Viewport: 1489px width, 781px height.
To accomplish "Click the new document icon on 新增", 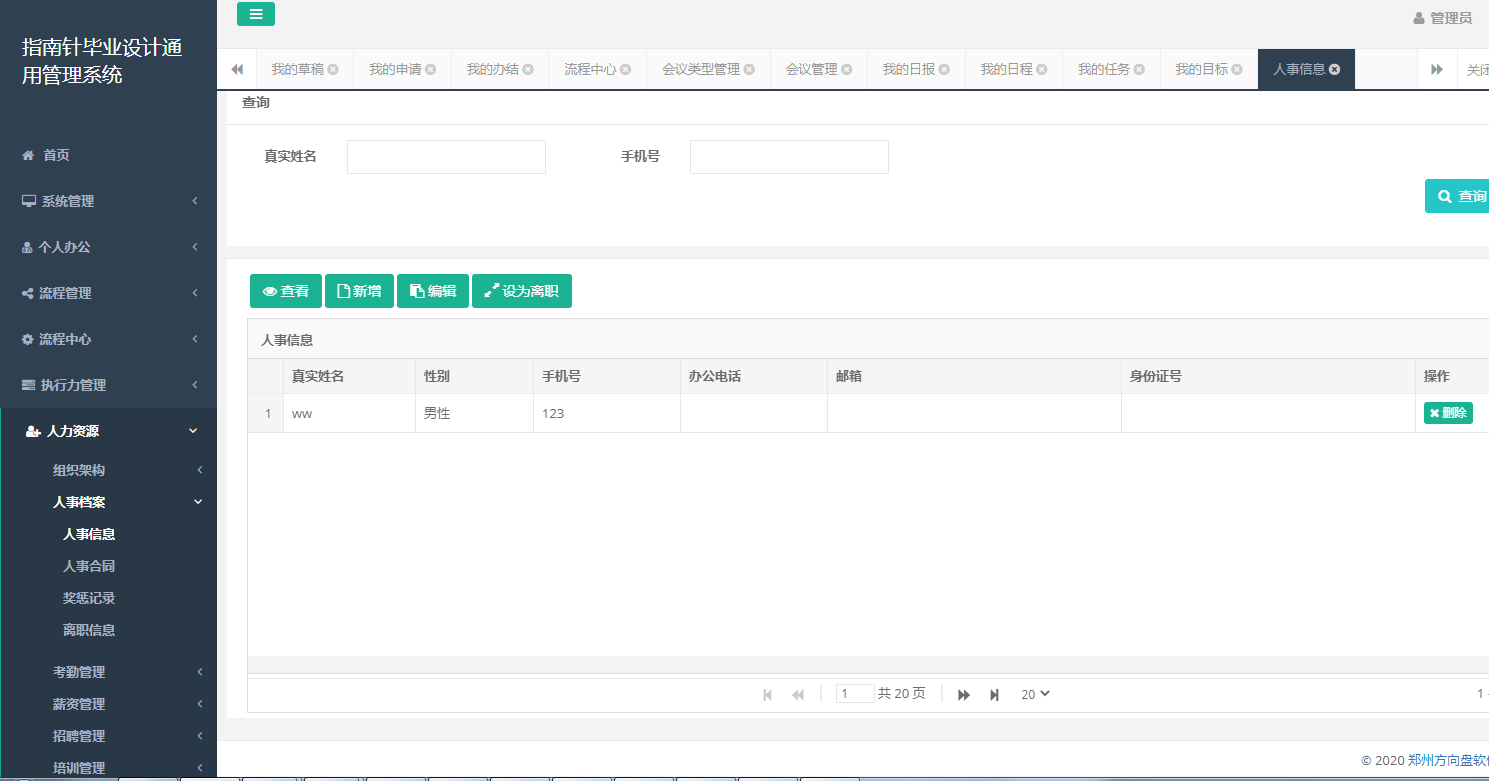I will (x=343, y=291).
